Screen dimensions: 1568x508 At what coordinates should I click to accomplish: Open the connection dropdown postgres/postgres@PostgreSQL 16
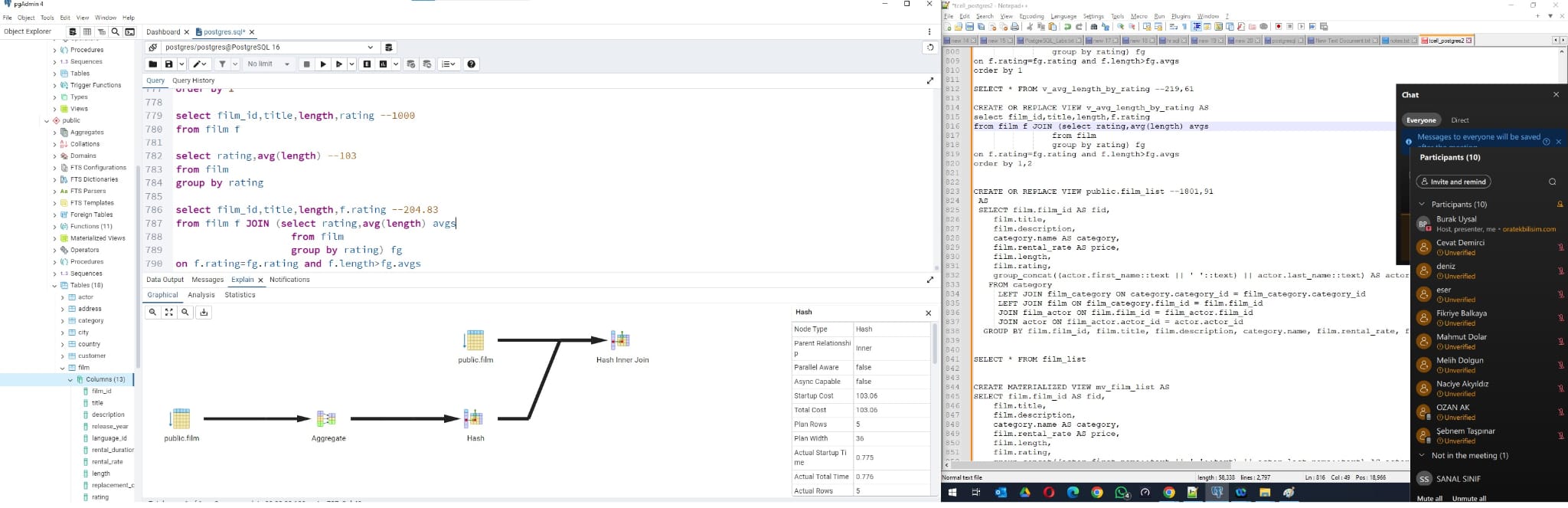(x=269, y=48)
